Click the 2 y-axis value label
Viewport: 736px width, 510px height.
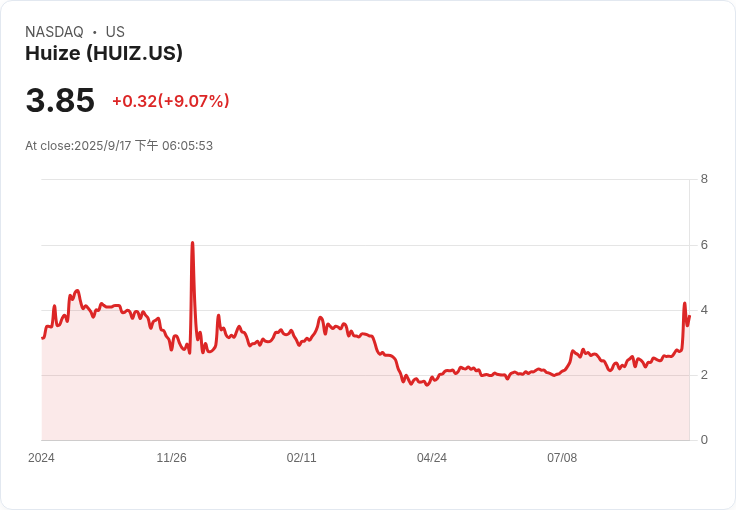pos(704,375)
